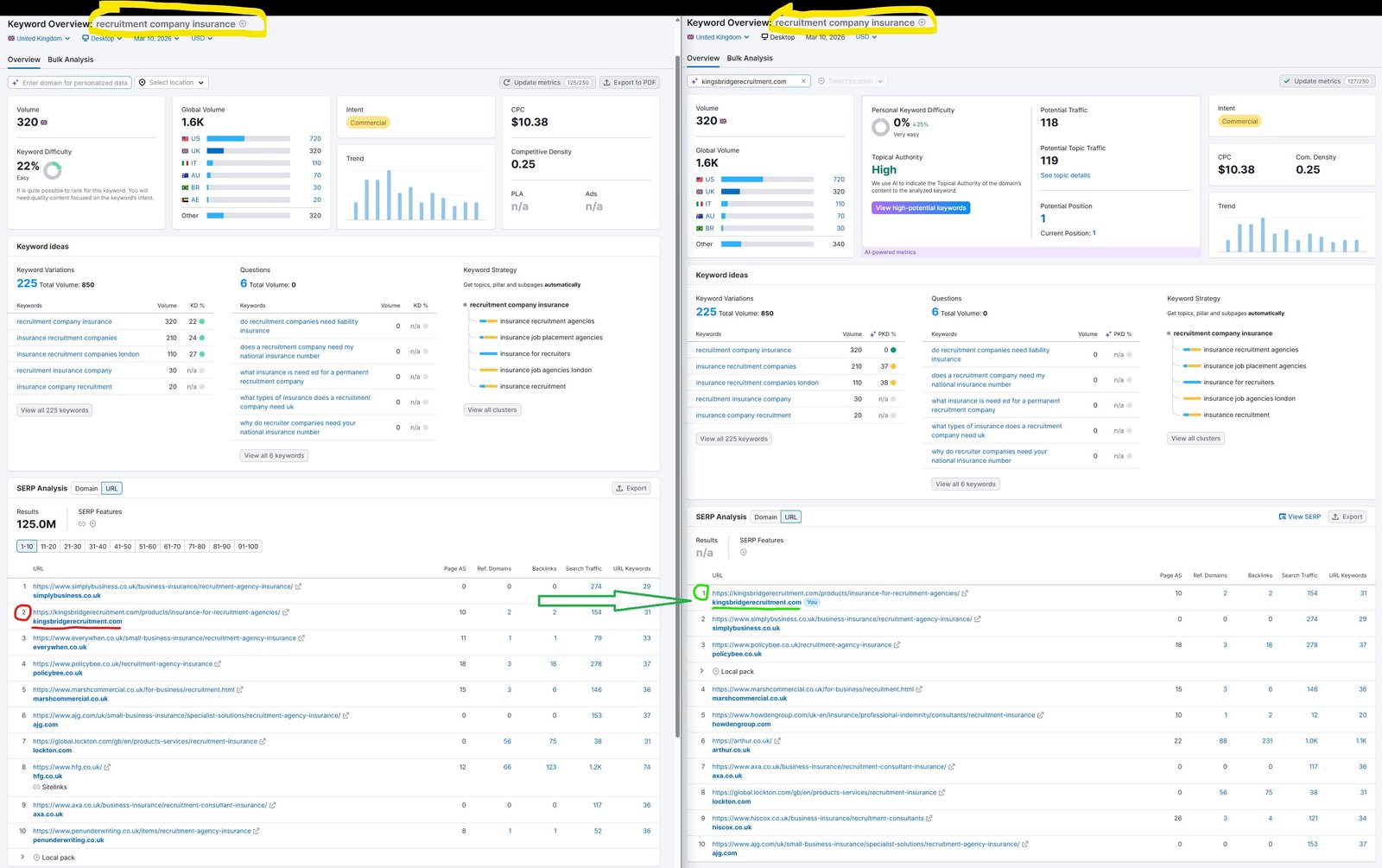This screenshot has width=1382, height=868.
Task: Open the external-link icon beside the arthur.co.uk URL
Action: tap(777, 741)
